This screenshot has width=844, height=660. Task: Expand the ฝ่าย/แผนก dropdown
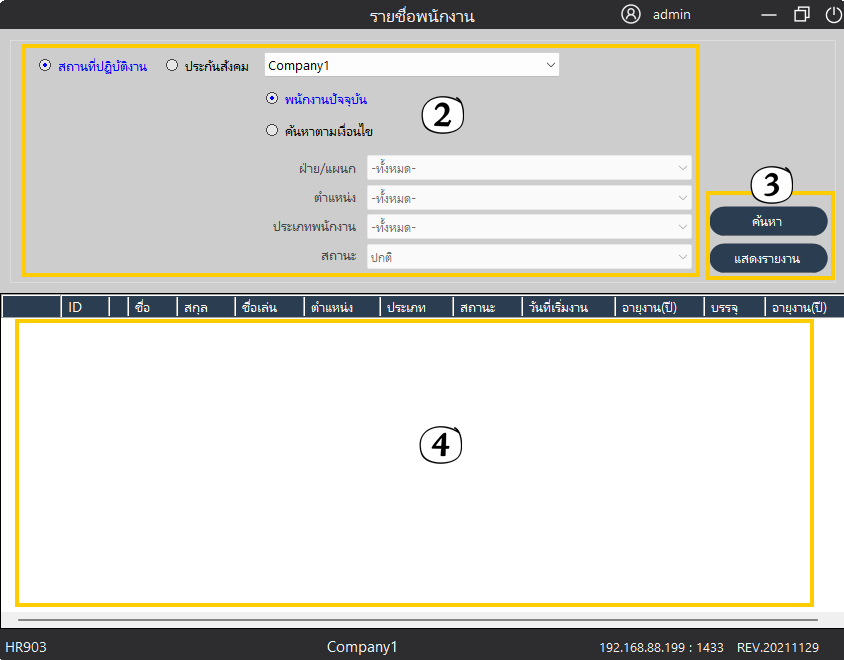click(x=529, y=168)
